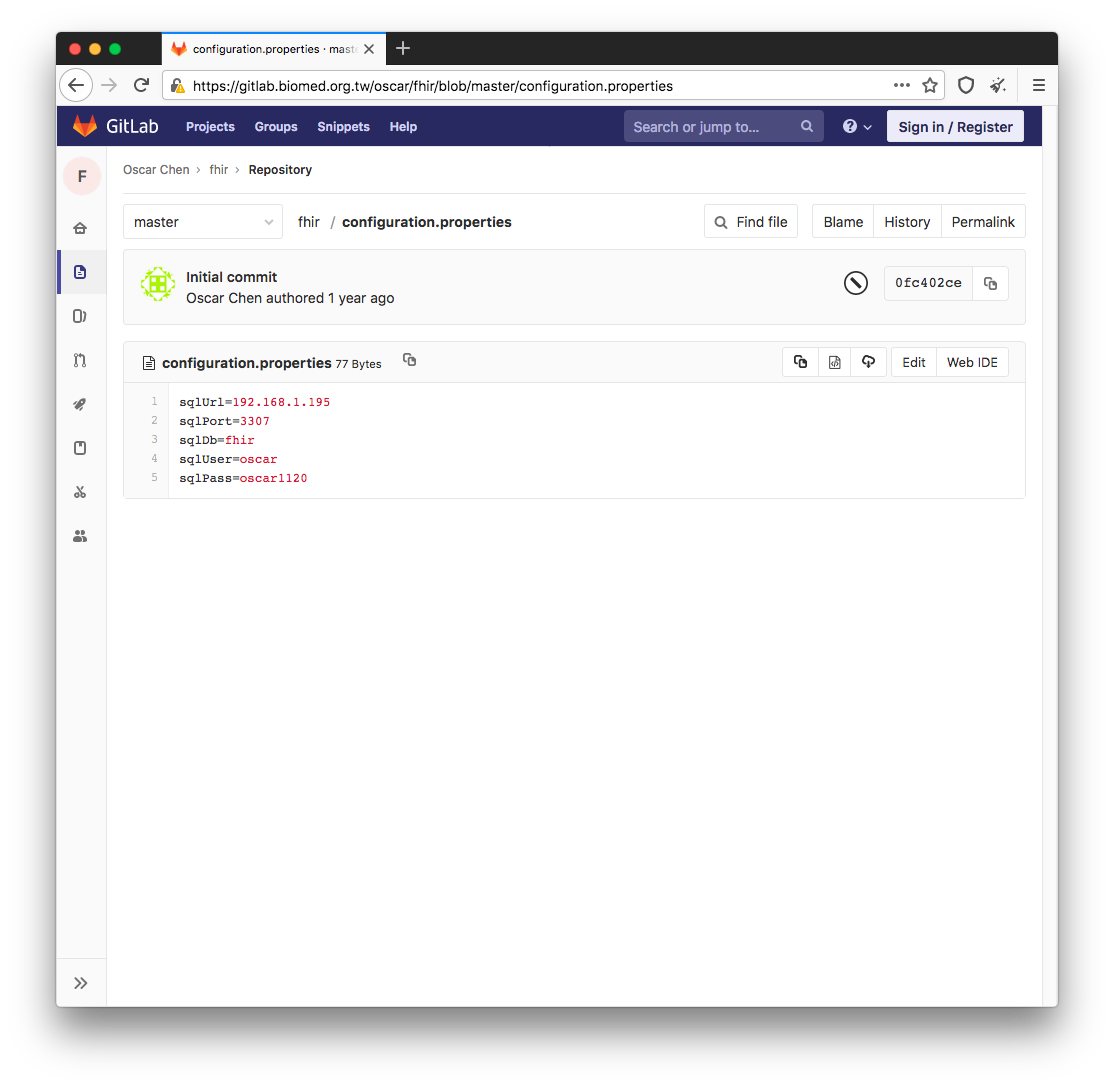This screenshot has width=1114, height=1087.
Task: Open the Web IDE
Action: pyautogui.click(x=972, y=362)
